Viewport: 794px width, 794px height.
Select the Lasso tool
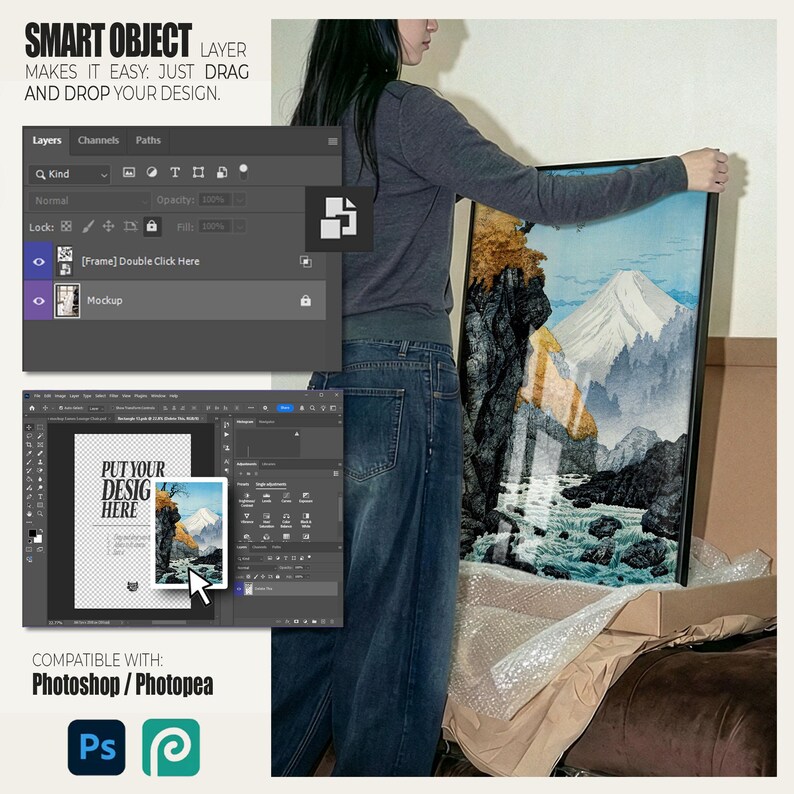coord(29,435)
